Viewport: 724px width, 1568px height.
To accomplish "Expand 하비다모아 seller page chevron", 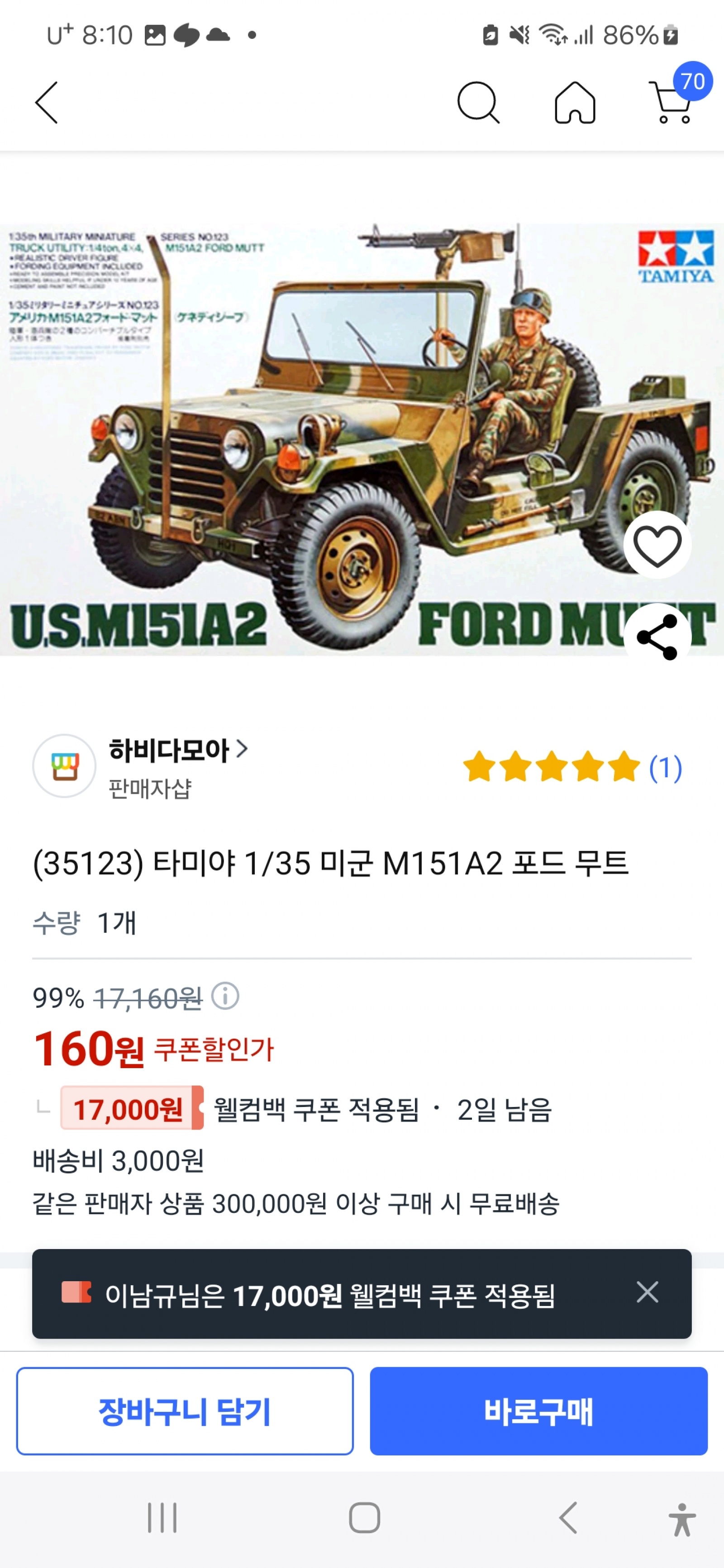I will 243,749.
